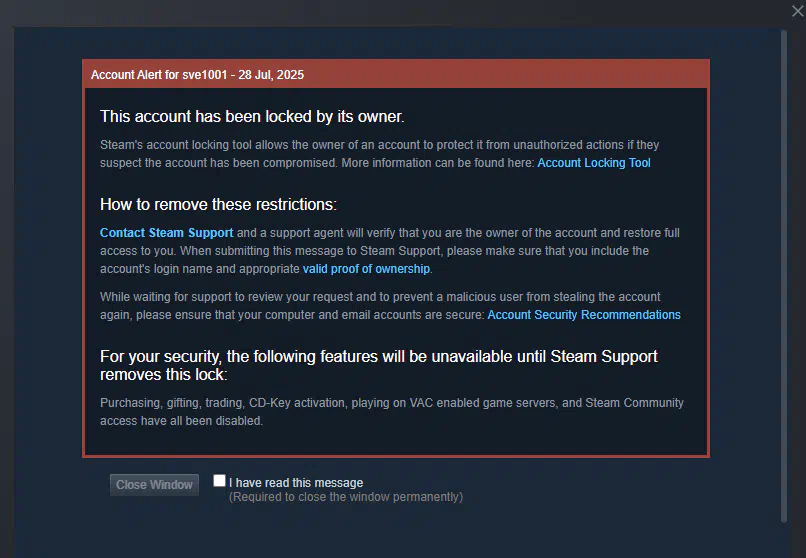
Task: Click the paragraph starting 'While waiting for support'
Action: tap(390, 306)
